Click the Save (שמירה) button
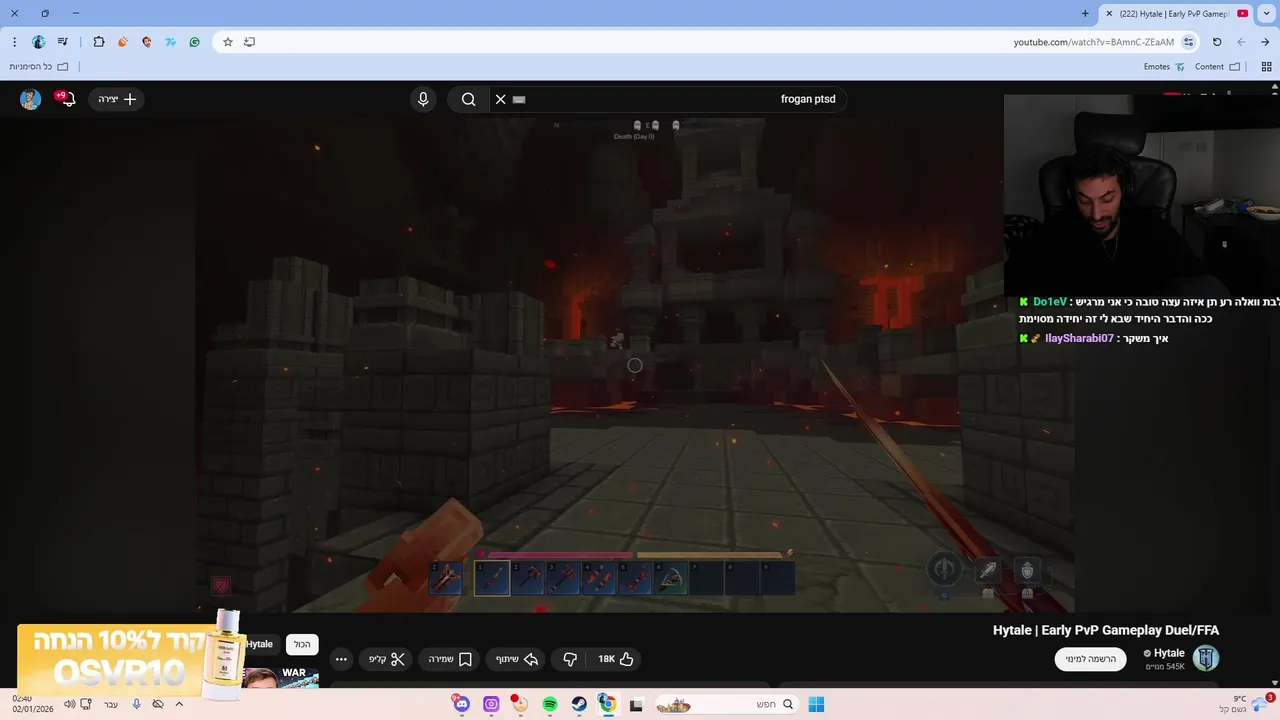 [x=450, y=659]
